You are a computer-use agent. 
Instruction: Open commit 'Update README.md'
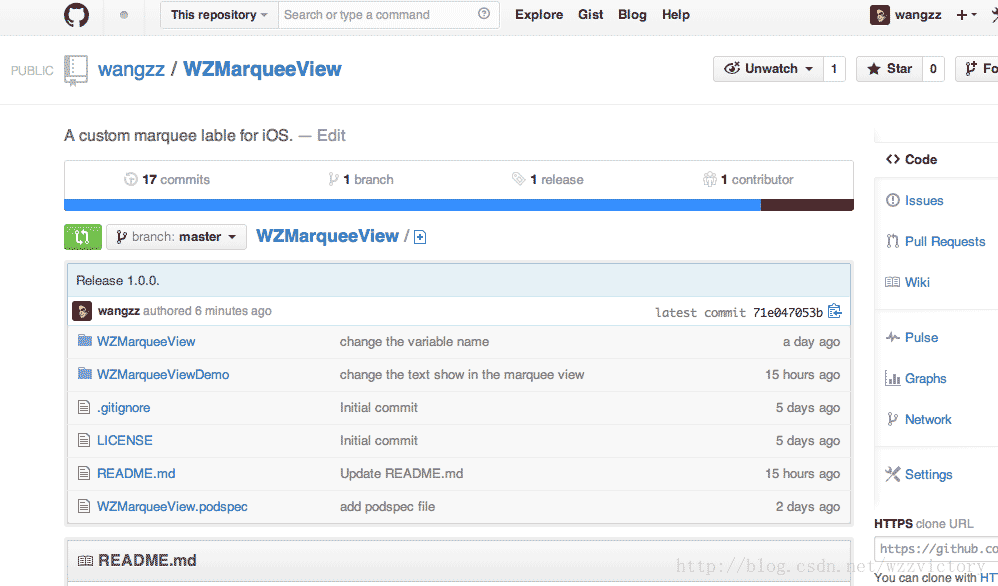[402, 473]
